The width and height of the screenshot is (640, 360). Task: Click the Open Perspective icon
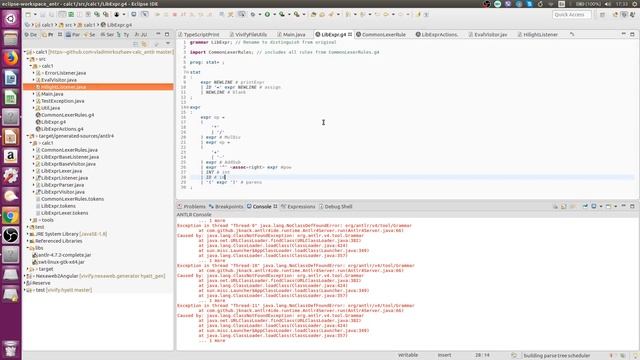(602, 15)
